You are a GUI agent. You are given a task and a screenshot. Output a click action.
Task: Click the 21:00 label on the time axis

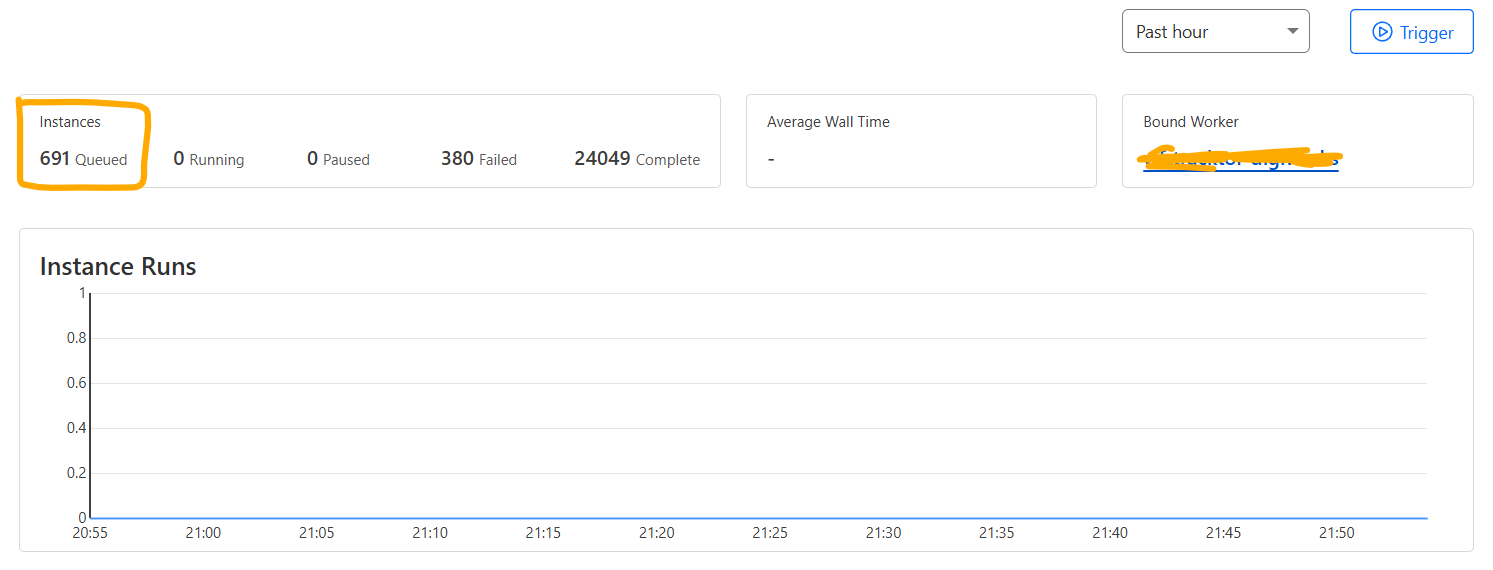point(203,533)
